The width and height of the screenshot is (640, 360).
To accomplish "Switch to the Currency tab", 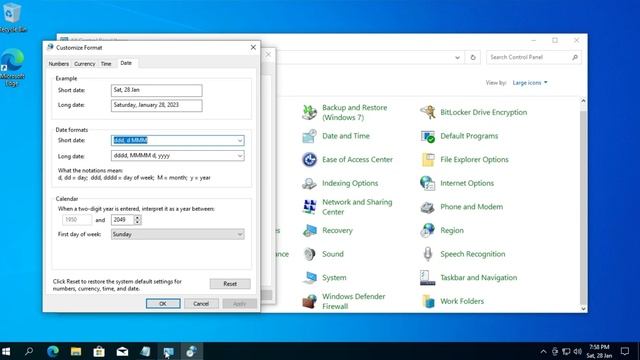I will [84, 64].
